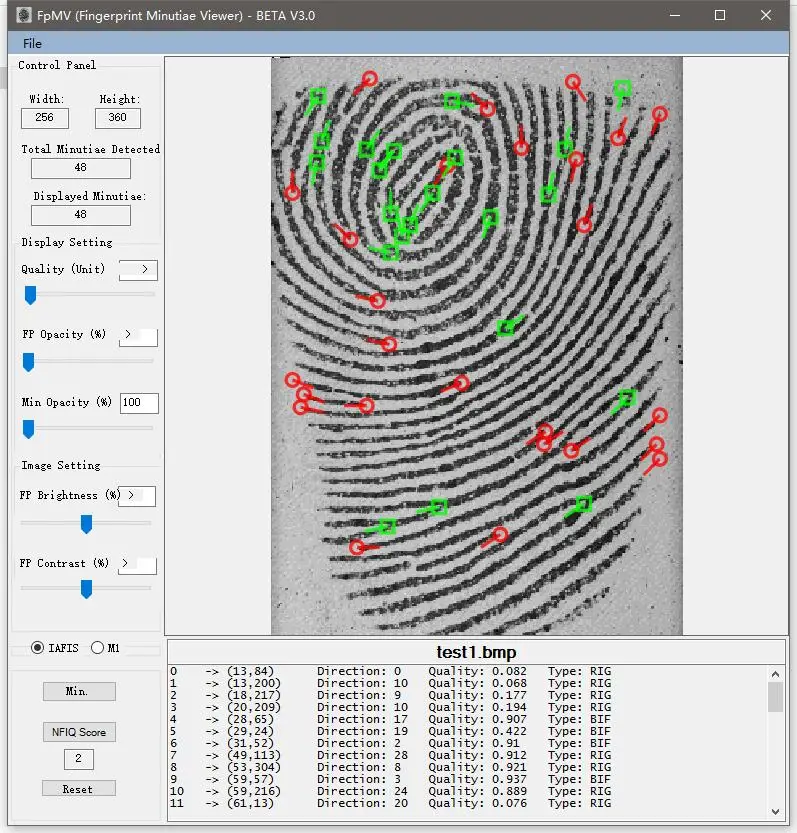Click the bottom-most red circle minutia marker
The height and width of the screenshot is (833, 797).
click(x=357, y=547)
